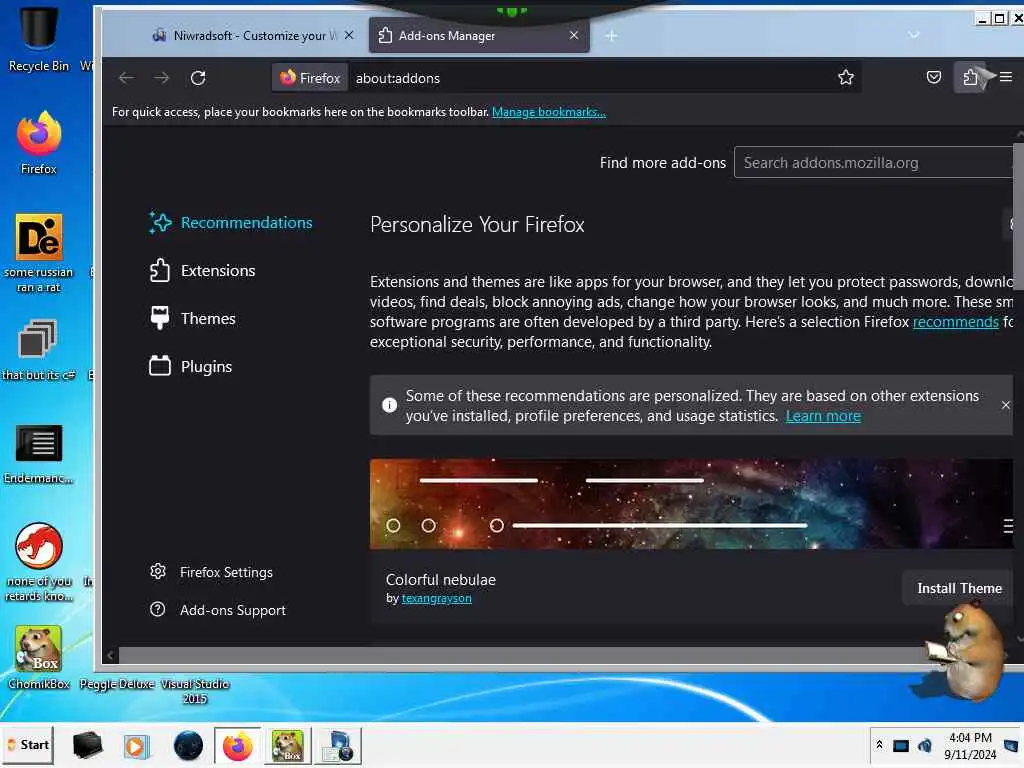Open the 'that but its c#' desktop icon
Viewport: 1024px width, 768px height.
click(x=39, y=349)
